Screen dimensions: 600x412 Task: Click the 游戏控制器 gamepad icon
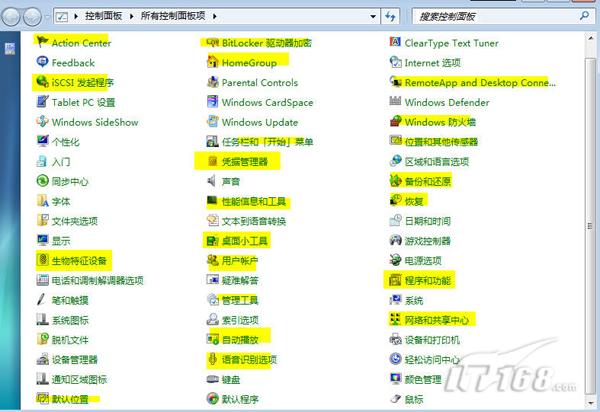tap(395, 240)
